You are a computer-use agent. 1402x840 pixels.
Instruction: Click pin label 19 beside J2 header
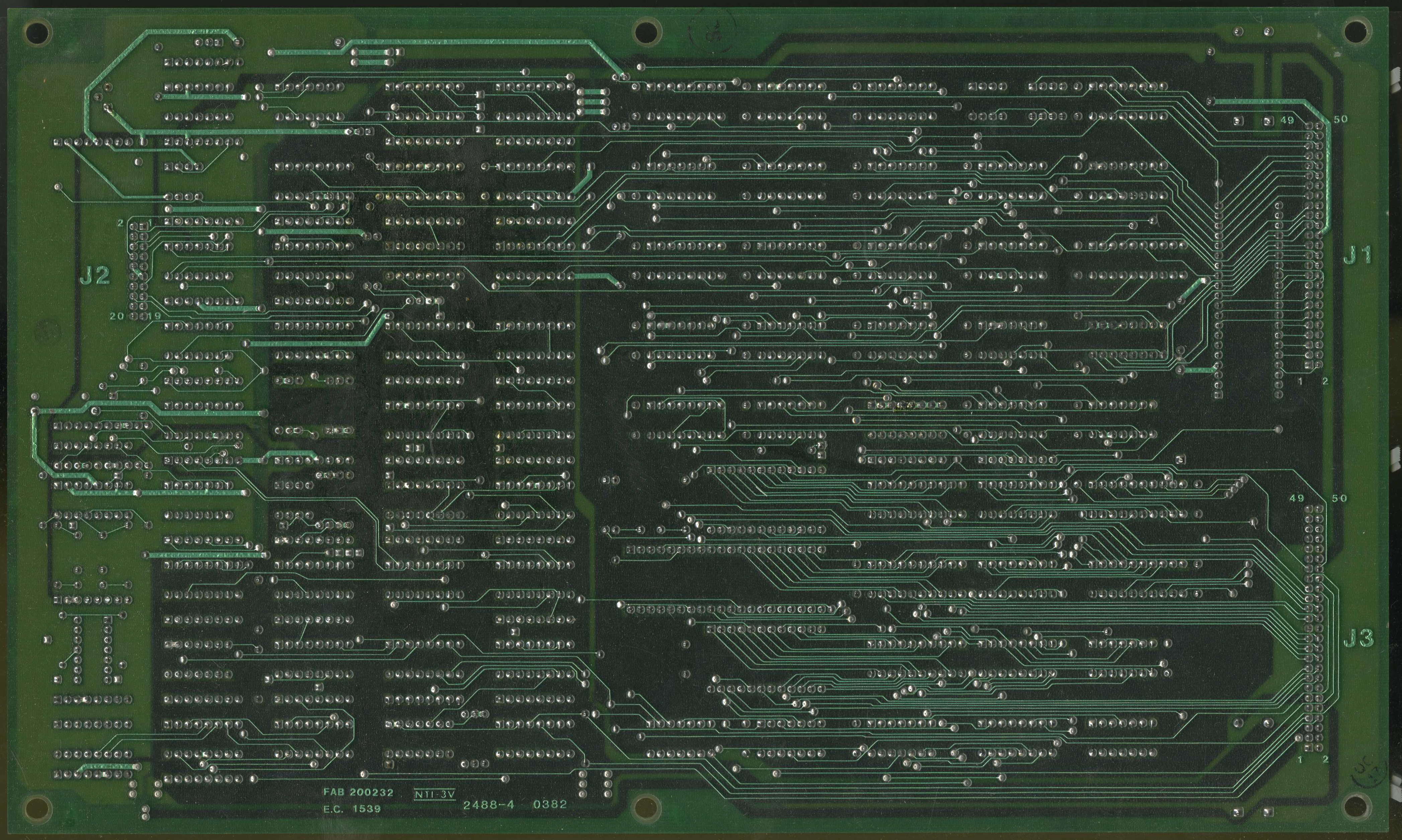pos(154,316)
